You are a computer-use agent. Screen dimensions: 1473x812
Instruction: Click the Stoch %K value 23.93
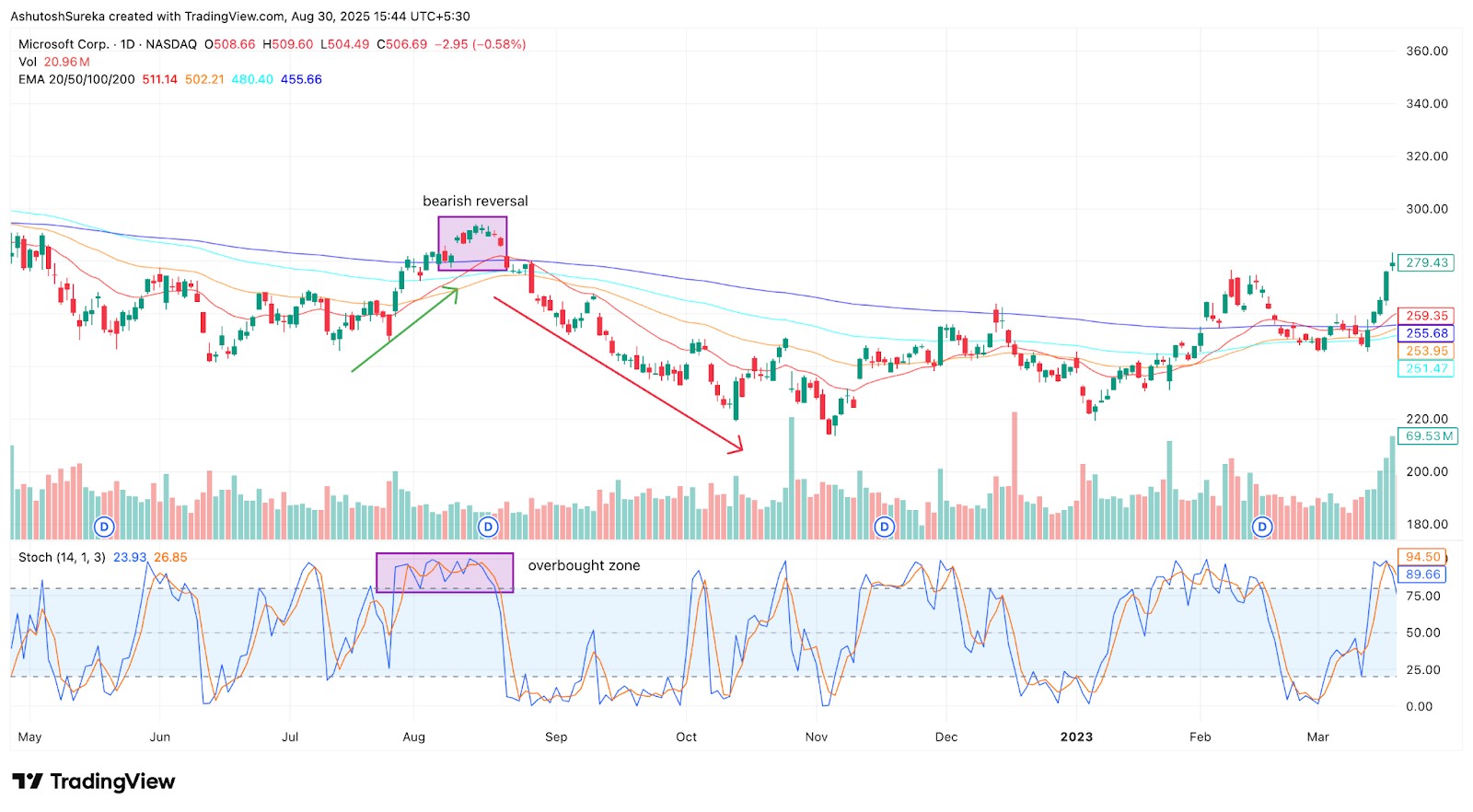pos(130,557)
